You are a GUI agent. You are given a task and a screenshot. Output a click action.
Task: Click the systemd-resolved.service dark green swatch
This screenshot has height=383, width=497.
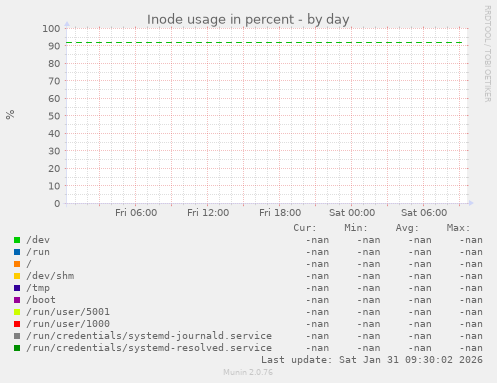17,348
